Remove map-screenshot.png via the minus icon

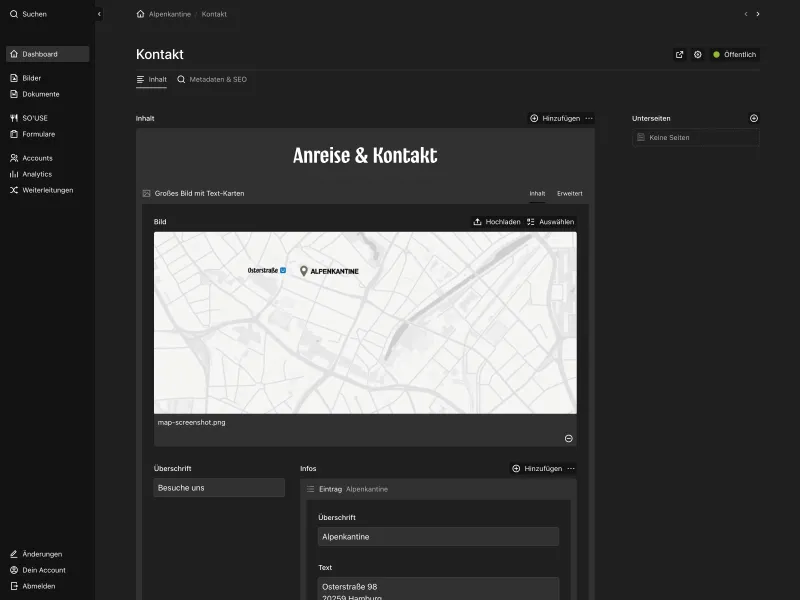click(568, 438)
